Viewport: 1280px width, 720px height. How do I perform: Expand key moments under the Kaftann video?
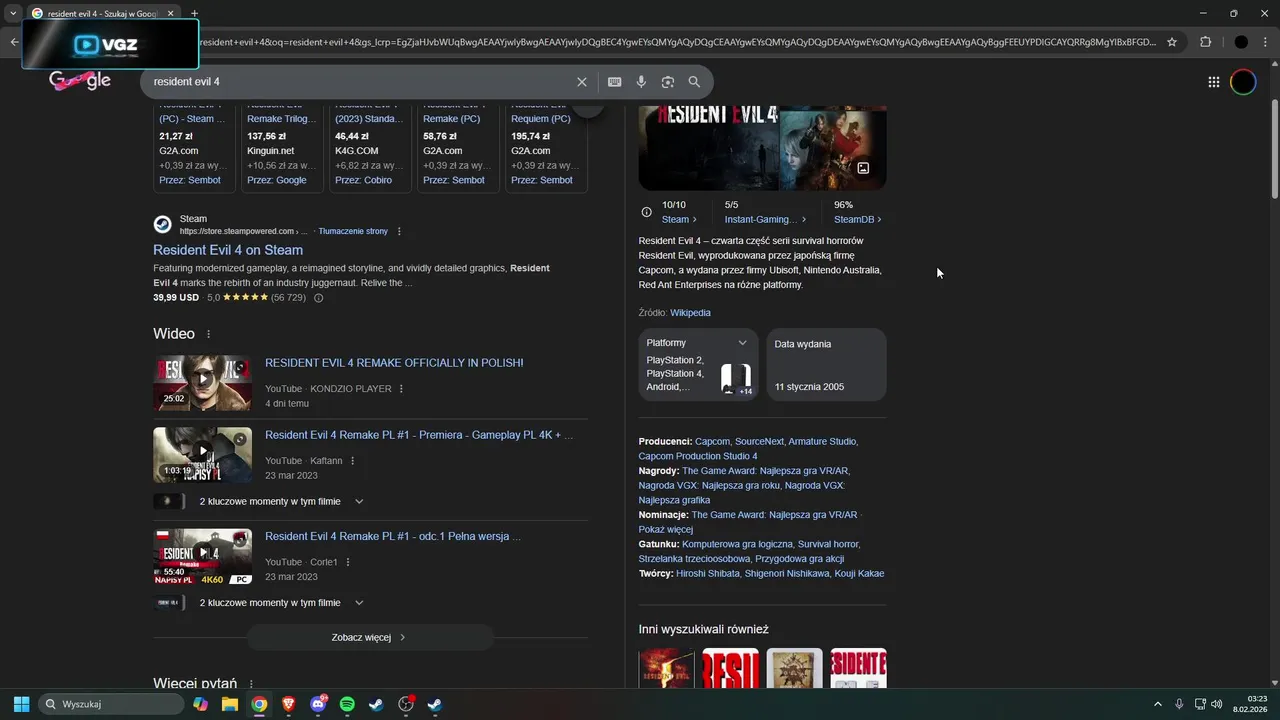359,501
